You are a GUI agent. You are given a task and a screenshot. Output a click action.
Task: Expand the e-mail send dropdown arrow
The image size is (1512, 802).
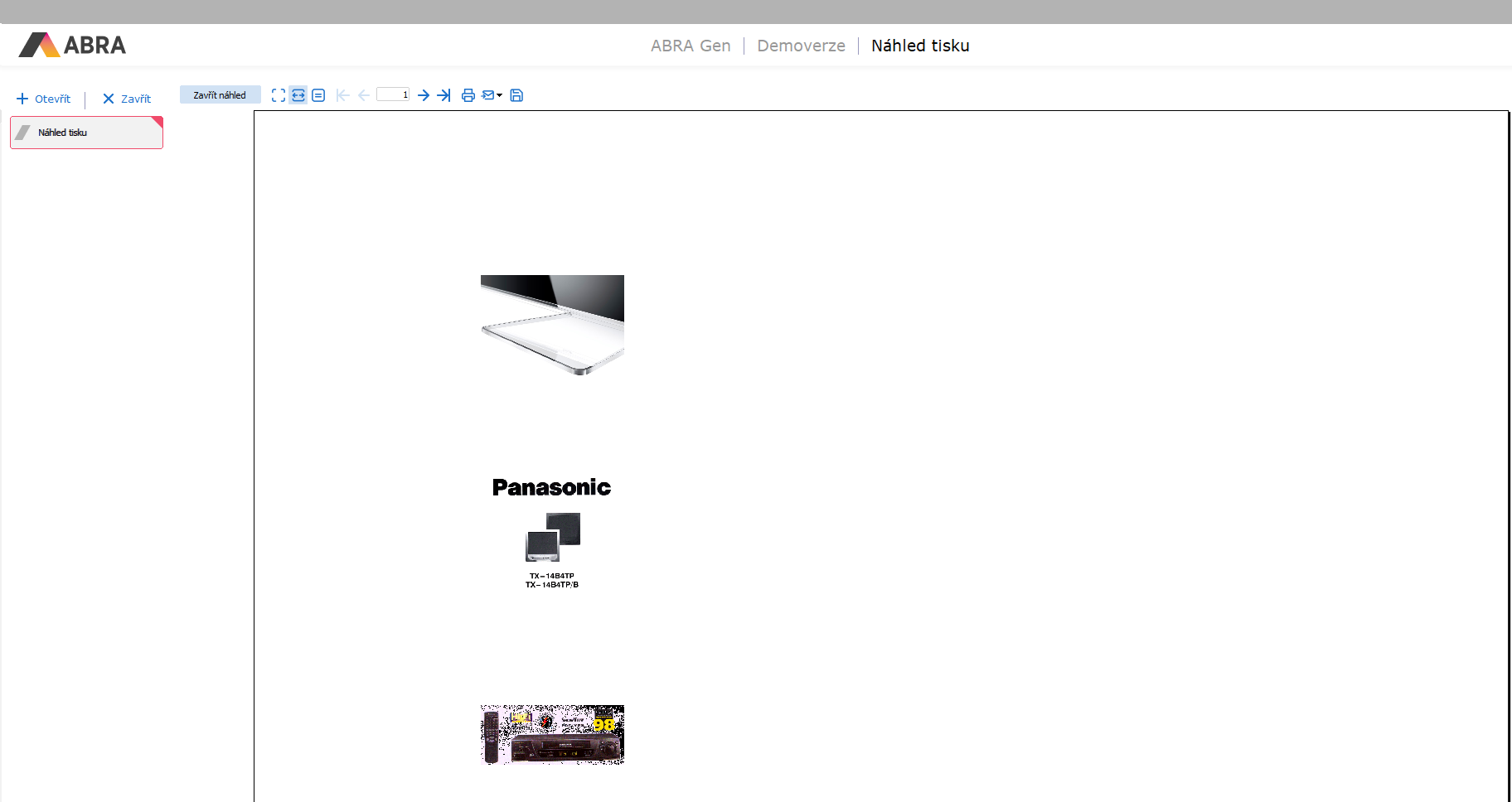[x=499, y=95]
